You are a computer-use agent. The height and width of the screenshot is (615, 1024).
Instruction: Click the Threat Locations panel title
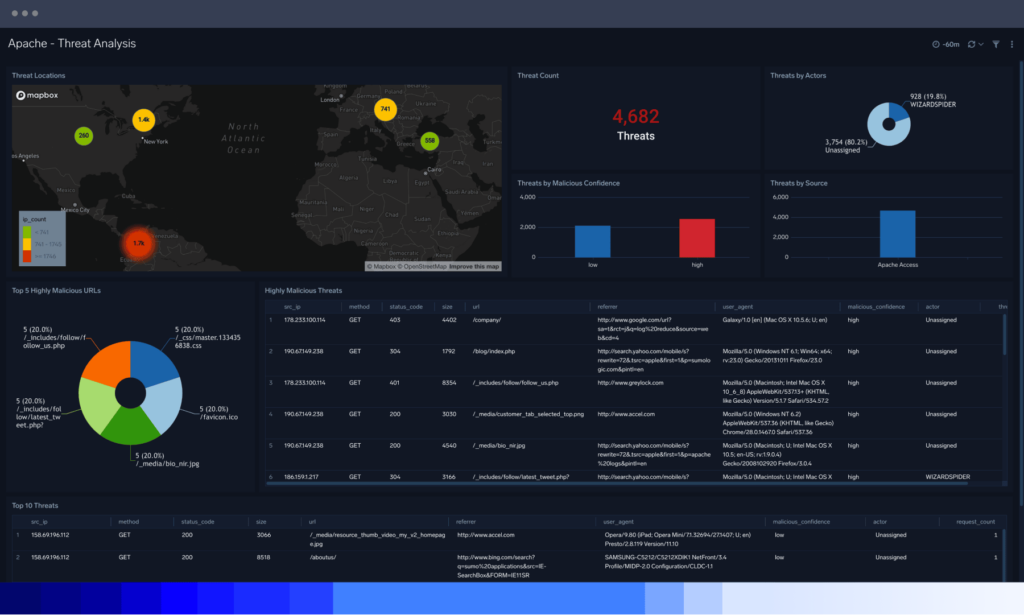pyautogui.click(x=39, y=76)
